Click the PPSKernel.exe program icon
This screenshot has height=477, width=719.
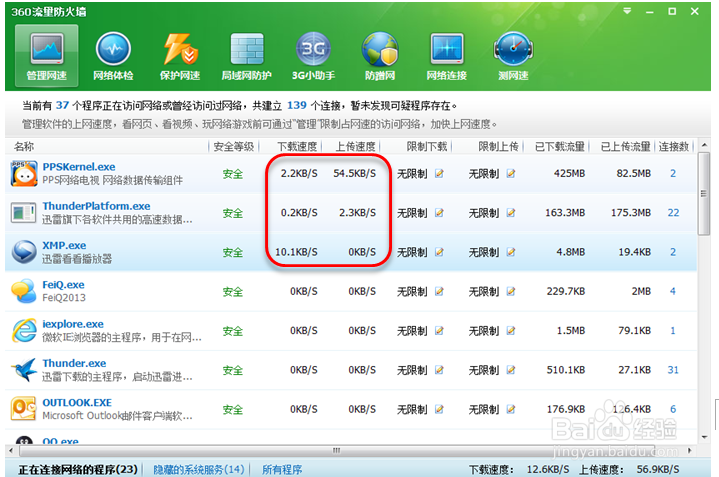(24, 173)
